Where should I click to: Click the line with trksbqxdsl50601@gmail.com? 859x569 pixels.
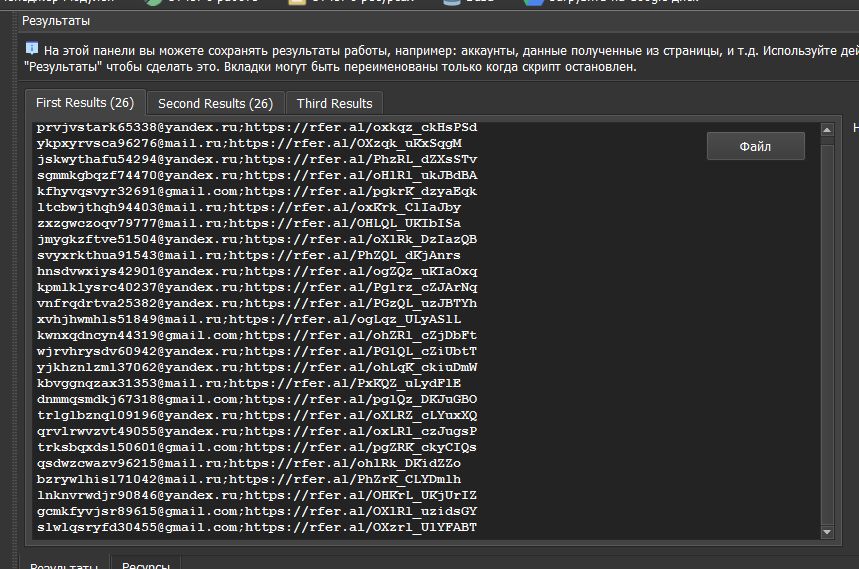point(257,447)
